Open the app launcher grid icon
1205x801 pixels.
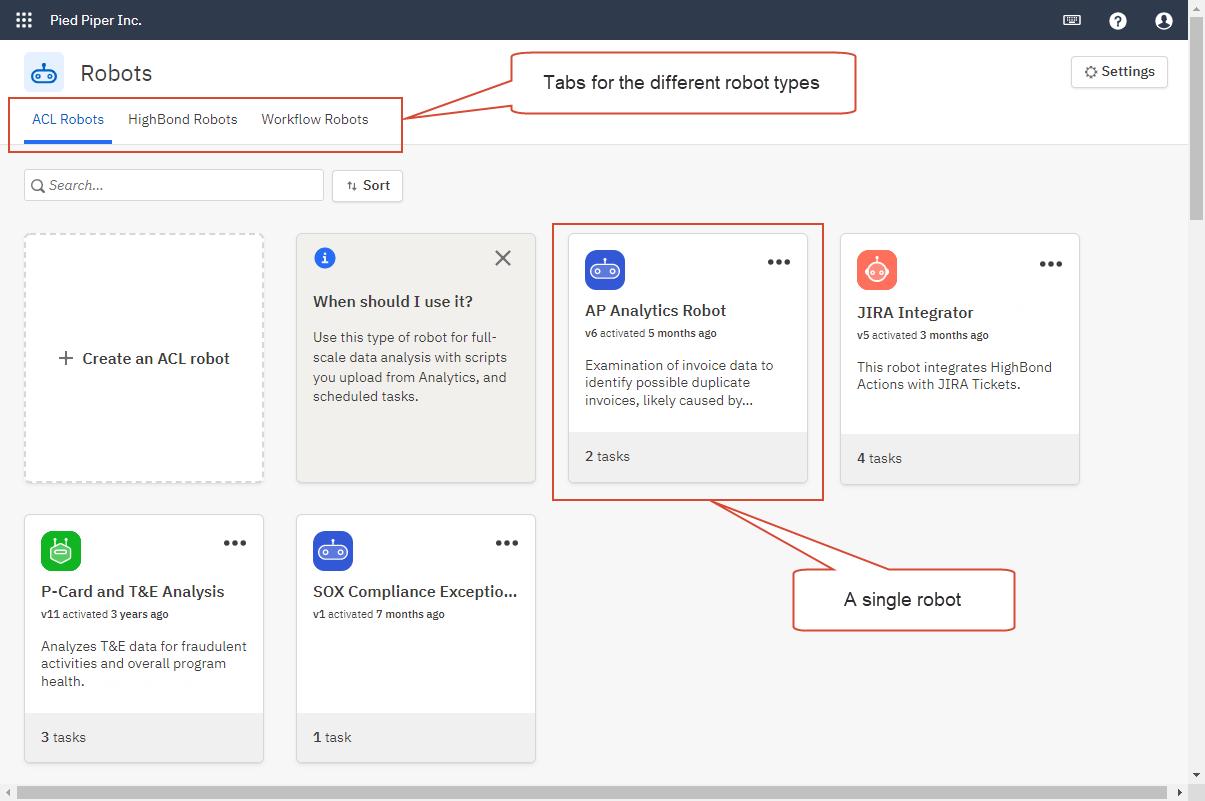click(x=24, y=20)
